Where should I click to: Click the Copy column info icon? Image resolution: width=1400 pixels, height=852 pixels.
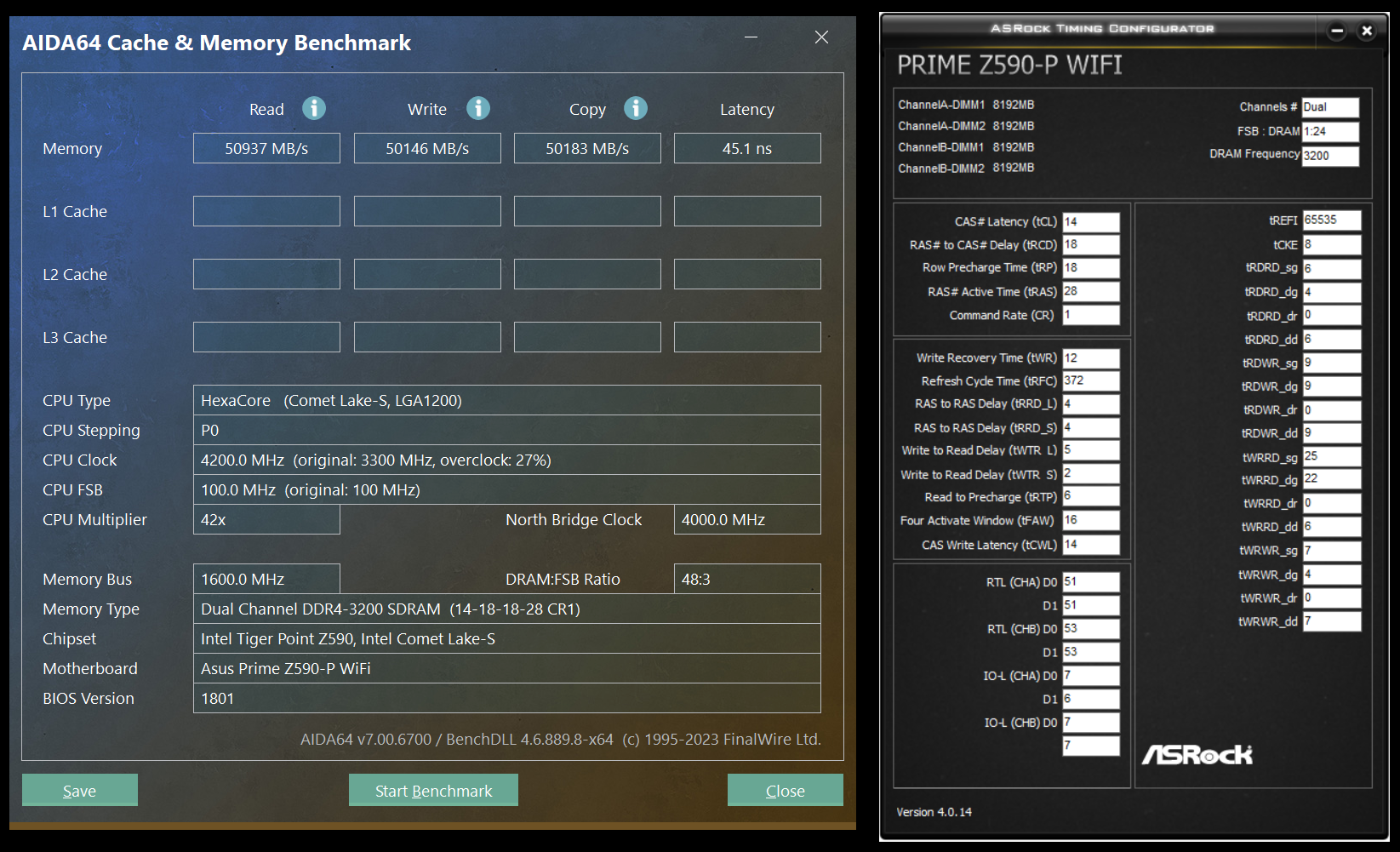[636, 108]
